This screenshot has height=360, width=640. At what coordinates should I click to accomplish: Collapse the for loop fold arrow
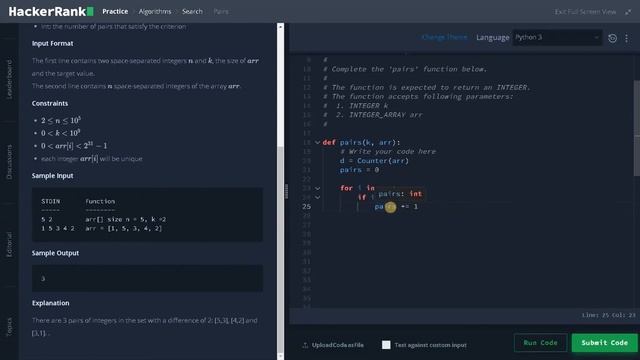(x=317, y=188)
